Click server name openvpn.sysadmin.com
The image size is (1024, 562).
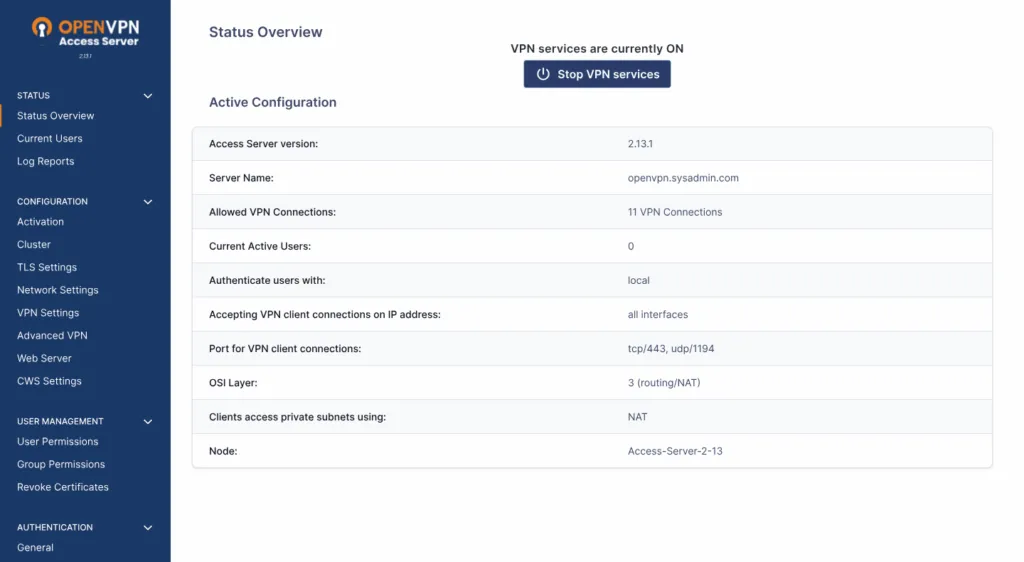(x=683, y=178)
